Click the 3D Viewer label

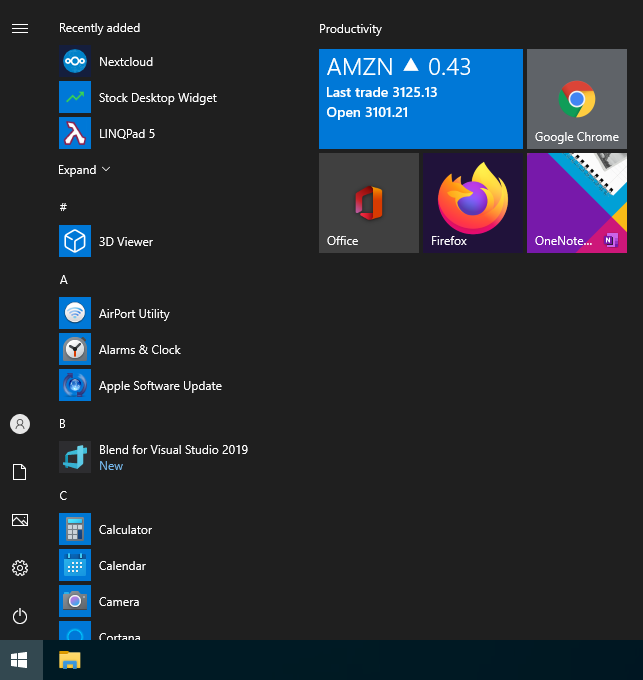tap(126, 242)
